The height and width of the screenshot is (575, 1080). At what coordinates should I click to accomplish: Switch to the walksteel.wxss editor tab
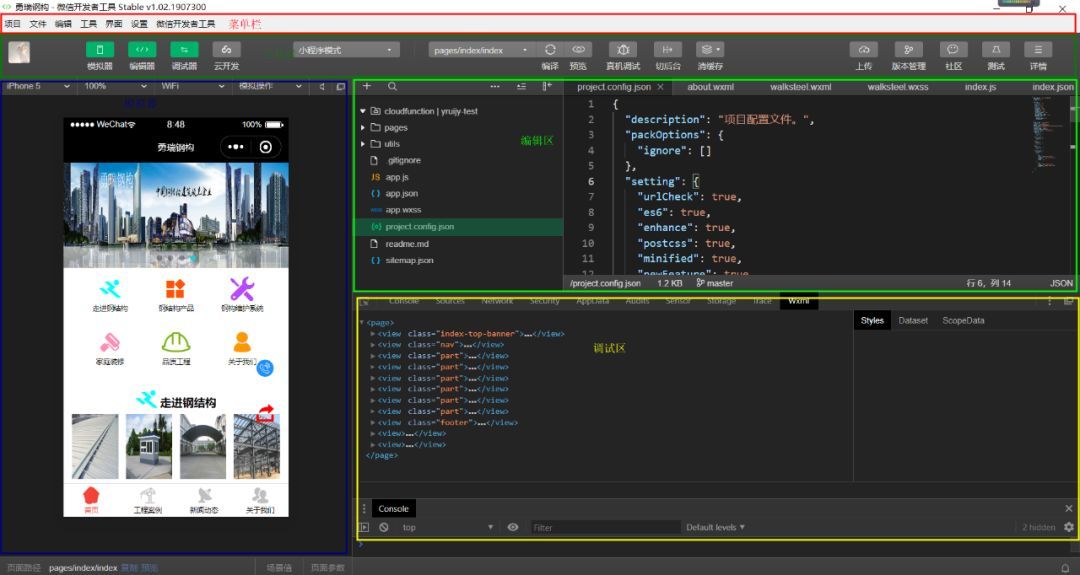pyautogui.click(x=897, y=87)
